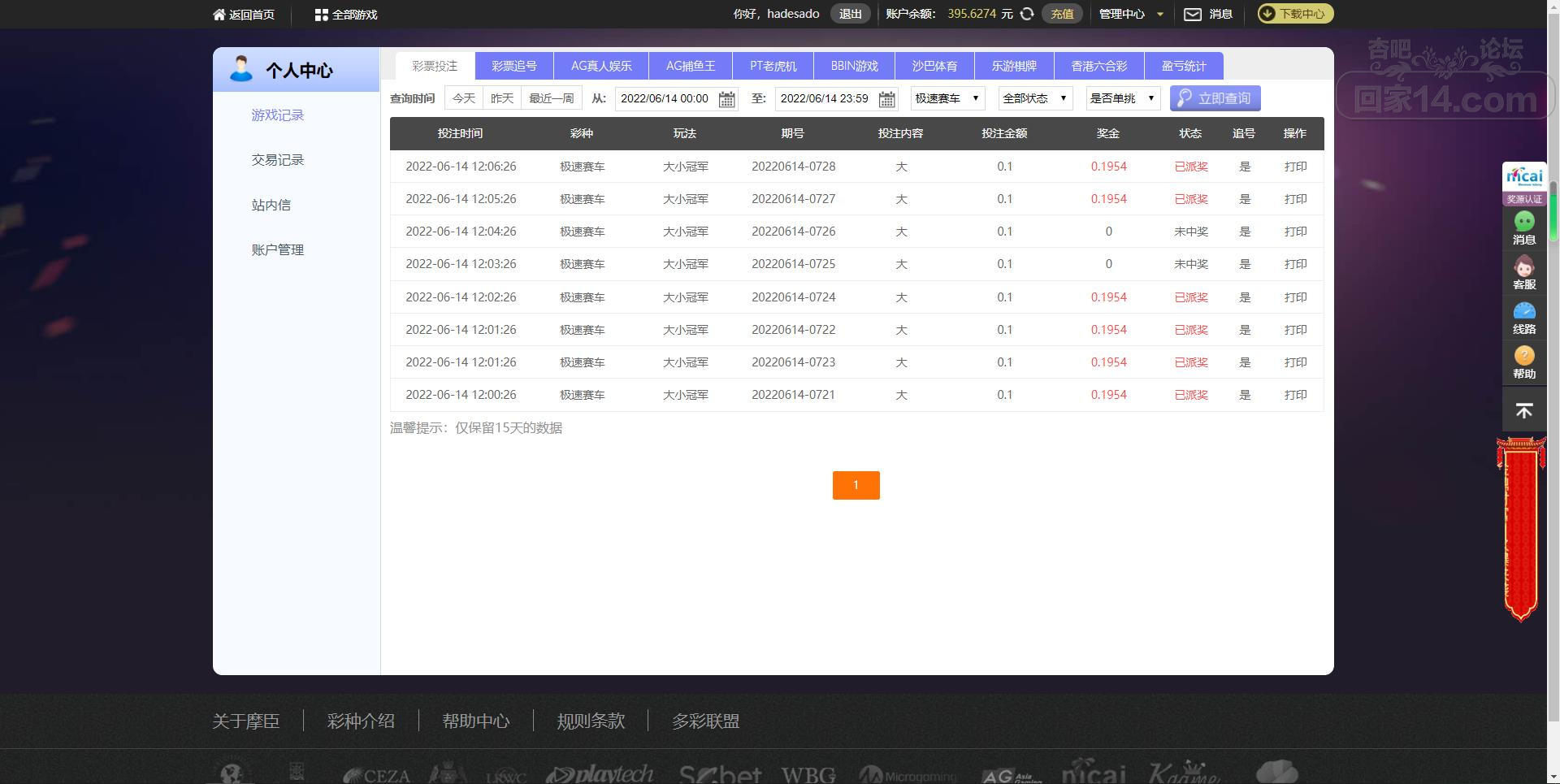This screenshot has width=1560, height=784.
Task: Open the end date calendar icon
Action: click(886, 99)
